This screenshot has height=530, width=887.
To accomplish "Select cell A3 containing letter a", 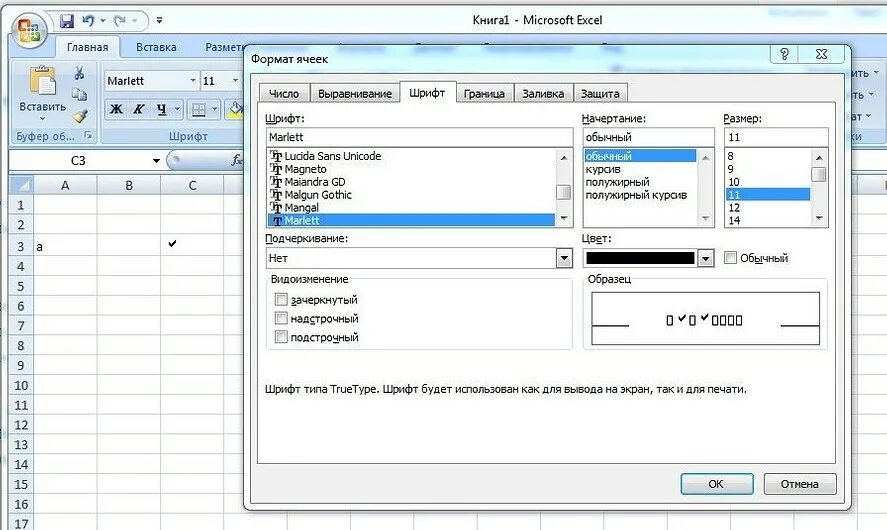I will [x=65, y=246].
